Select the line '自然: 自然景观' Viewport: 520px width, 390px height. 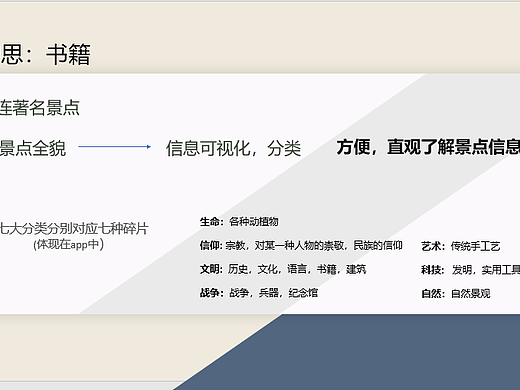point(456,294)
